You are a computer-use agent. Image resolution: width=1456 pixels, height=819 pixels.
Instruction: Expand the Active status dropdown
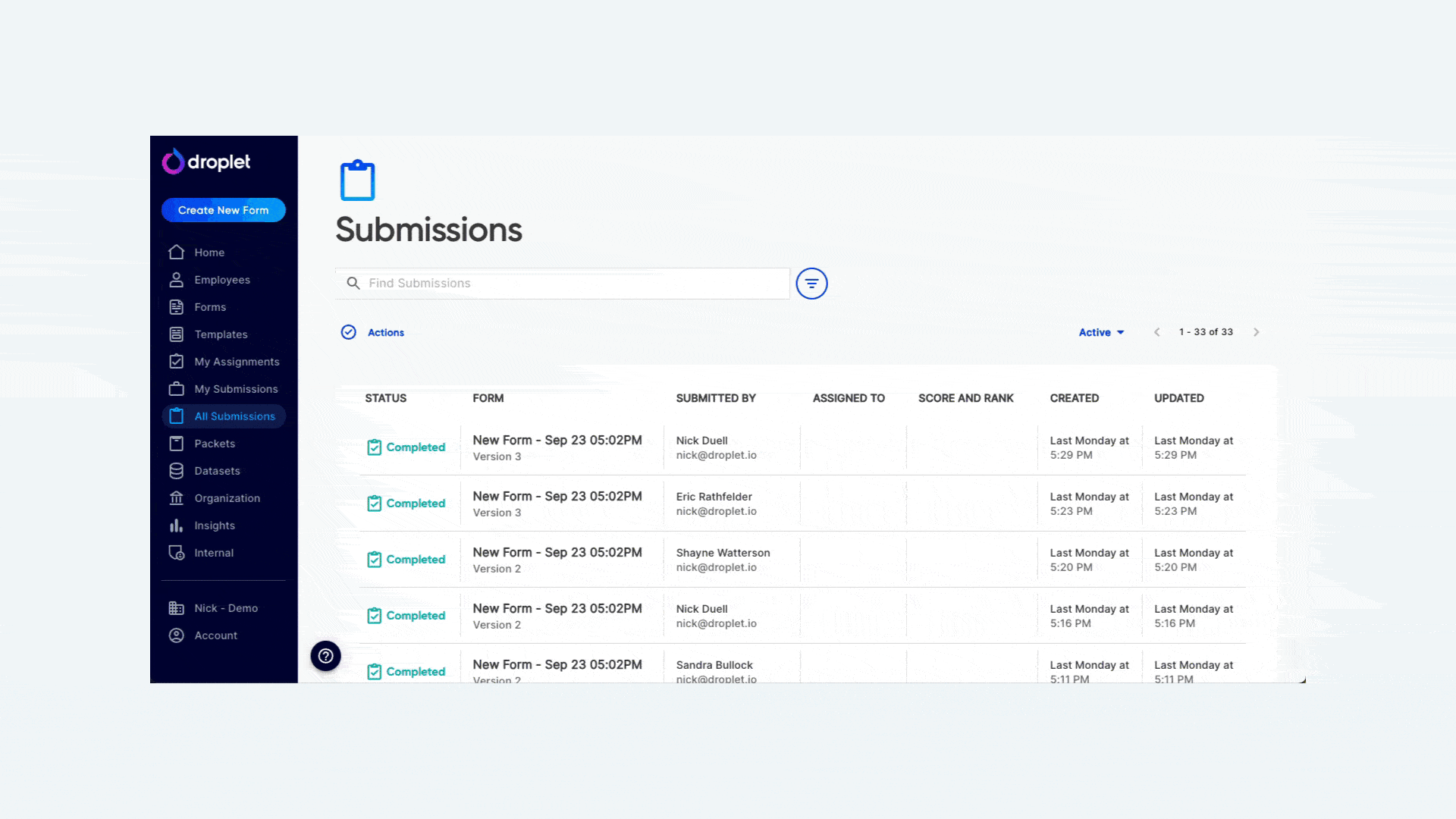click(1101, 332)
